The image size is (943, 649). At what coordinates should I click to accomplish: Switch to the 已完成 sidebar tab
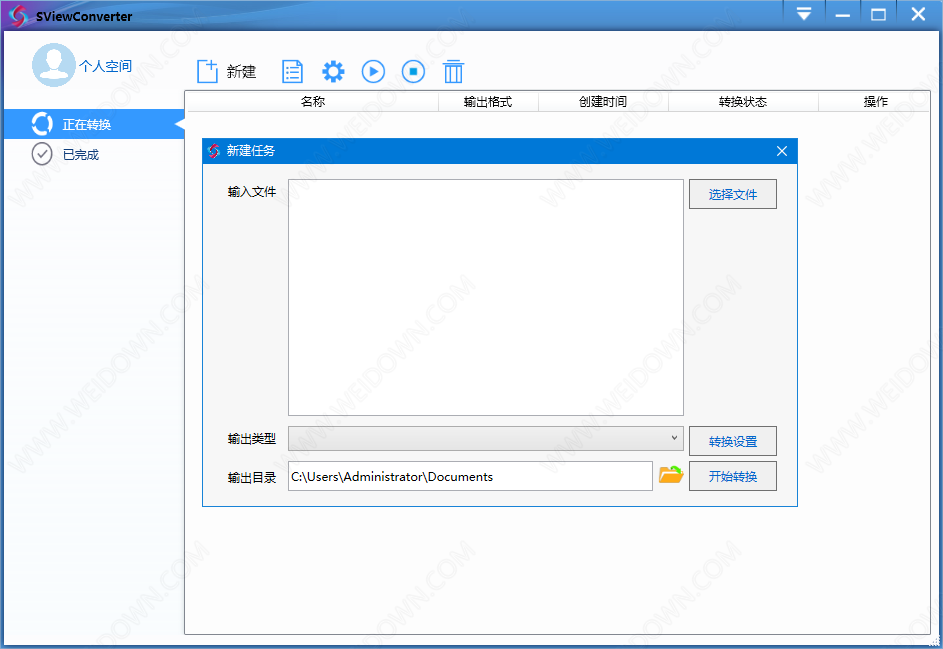pos(80,154)
